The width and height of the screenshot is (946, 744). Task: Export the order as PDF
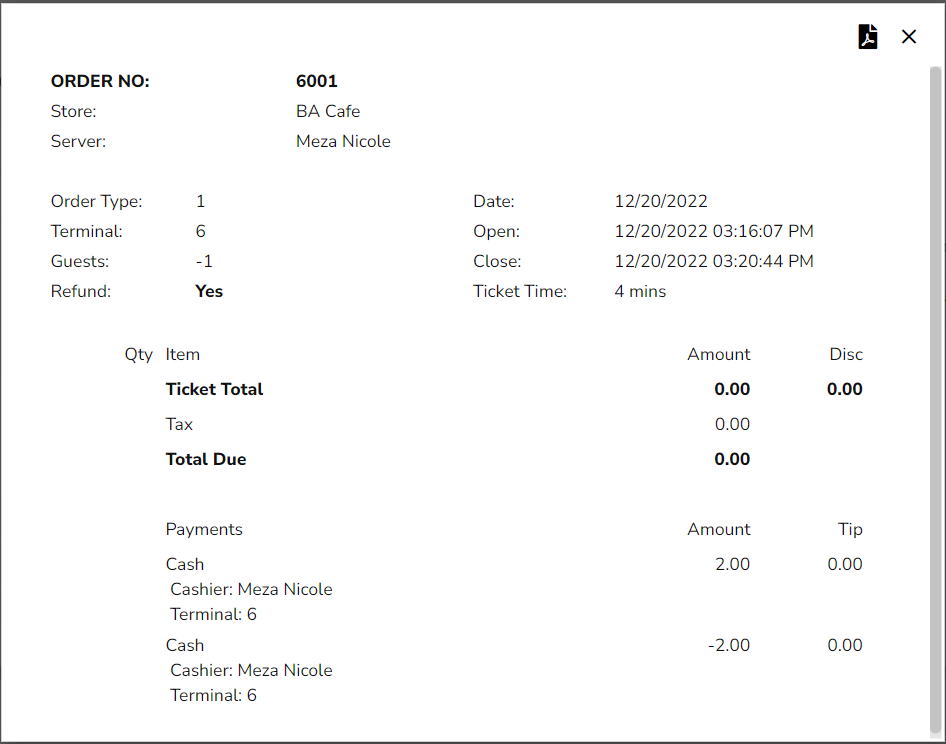pyautogui.click(x=867, y=37)
